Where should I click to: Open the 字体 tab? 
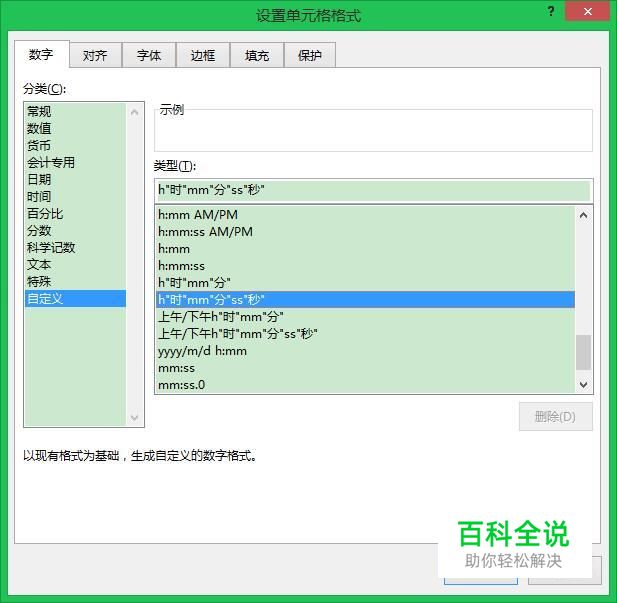[149, 55]
